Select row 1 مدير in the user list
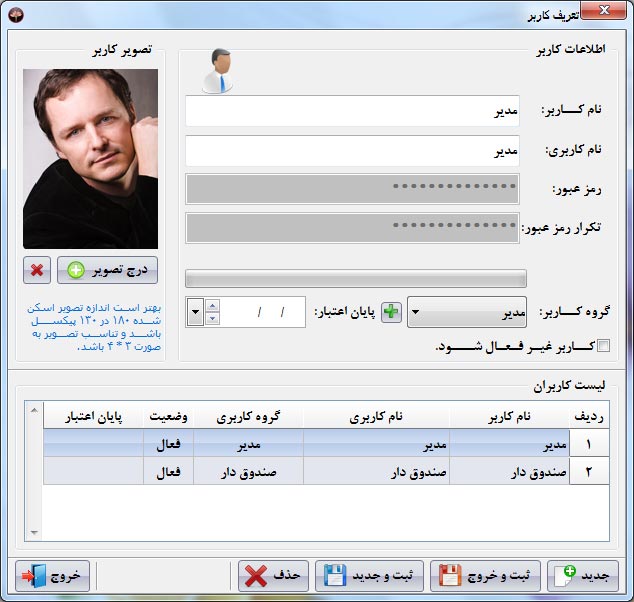Screen dimensions: 634x602 pos(326,443)
